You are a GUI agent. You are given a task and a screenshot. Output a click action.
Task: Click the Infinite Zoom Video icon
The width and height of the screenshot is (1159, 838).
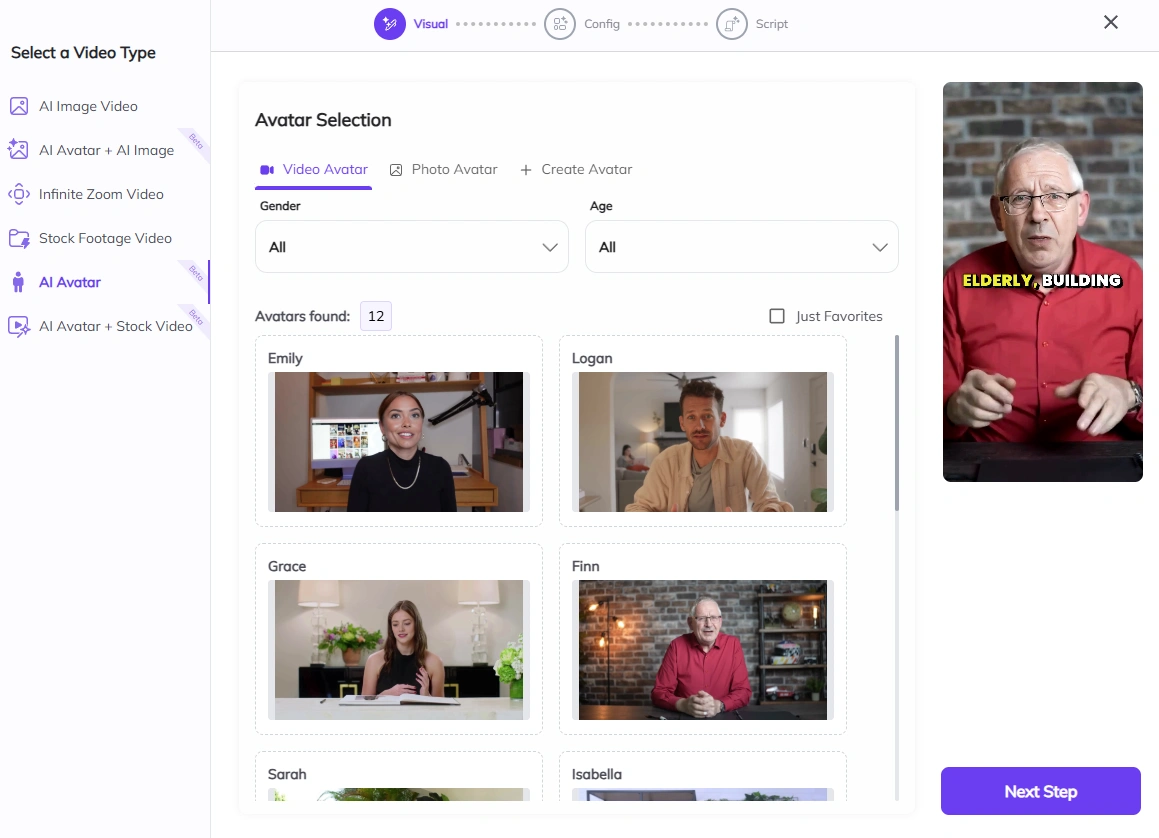[18, 194]
